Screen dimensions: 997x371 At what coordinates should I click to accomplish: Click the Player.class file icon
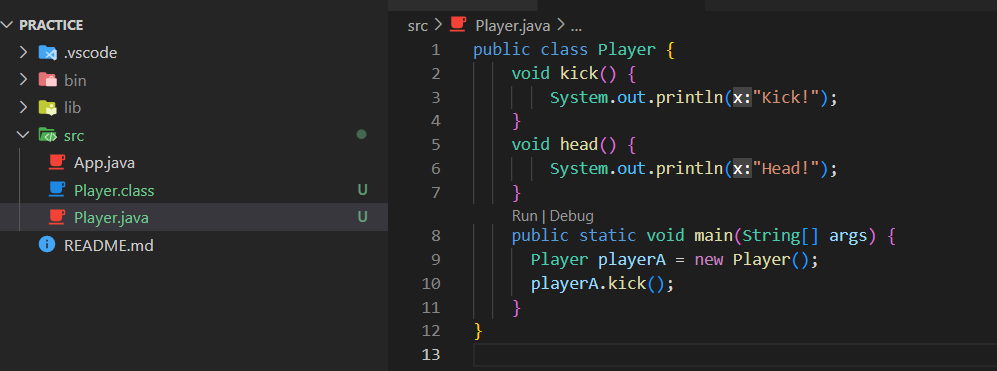coord(58,190)
